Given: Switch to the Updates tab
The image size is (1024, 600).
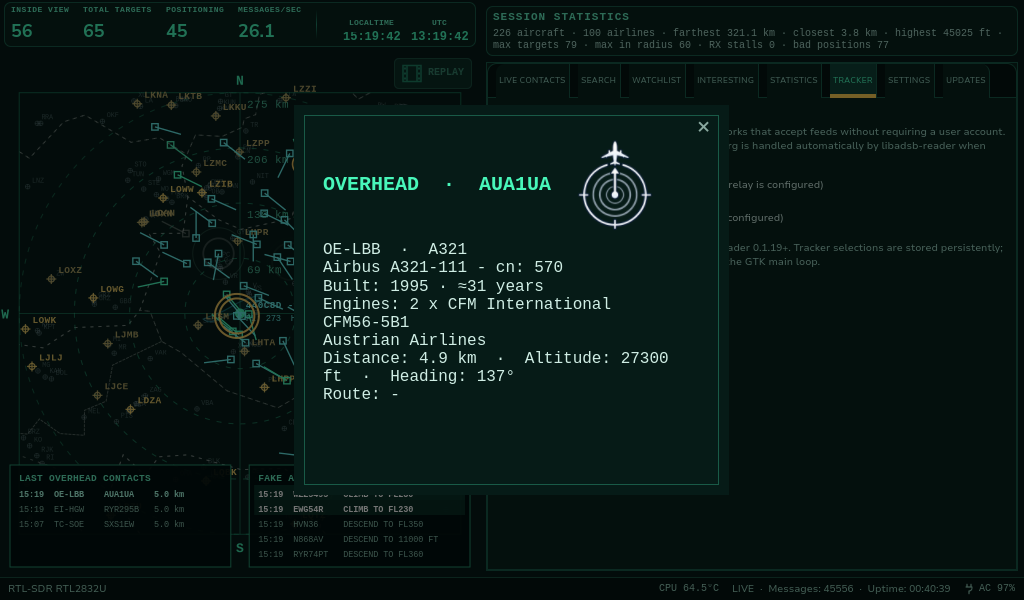Looking at the screenshot, I should point(965,80).
